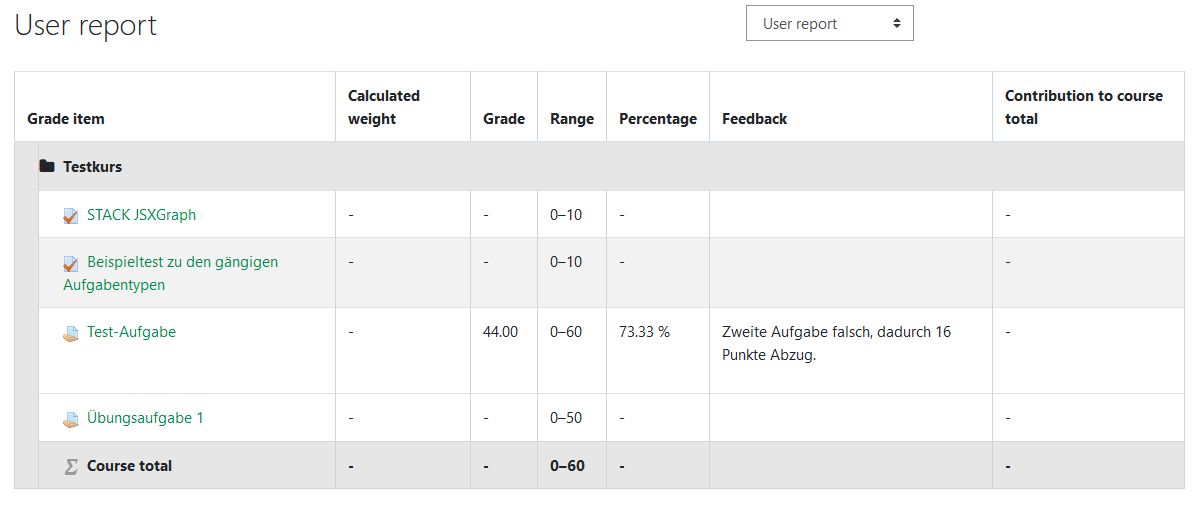
Task: Click the Contribution to course total header
Action: (1084, 107)
